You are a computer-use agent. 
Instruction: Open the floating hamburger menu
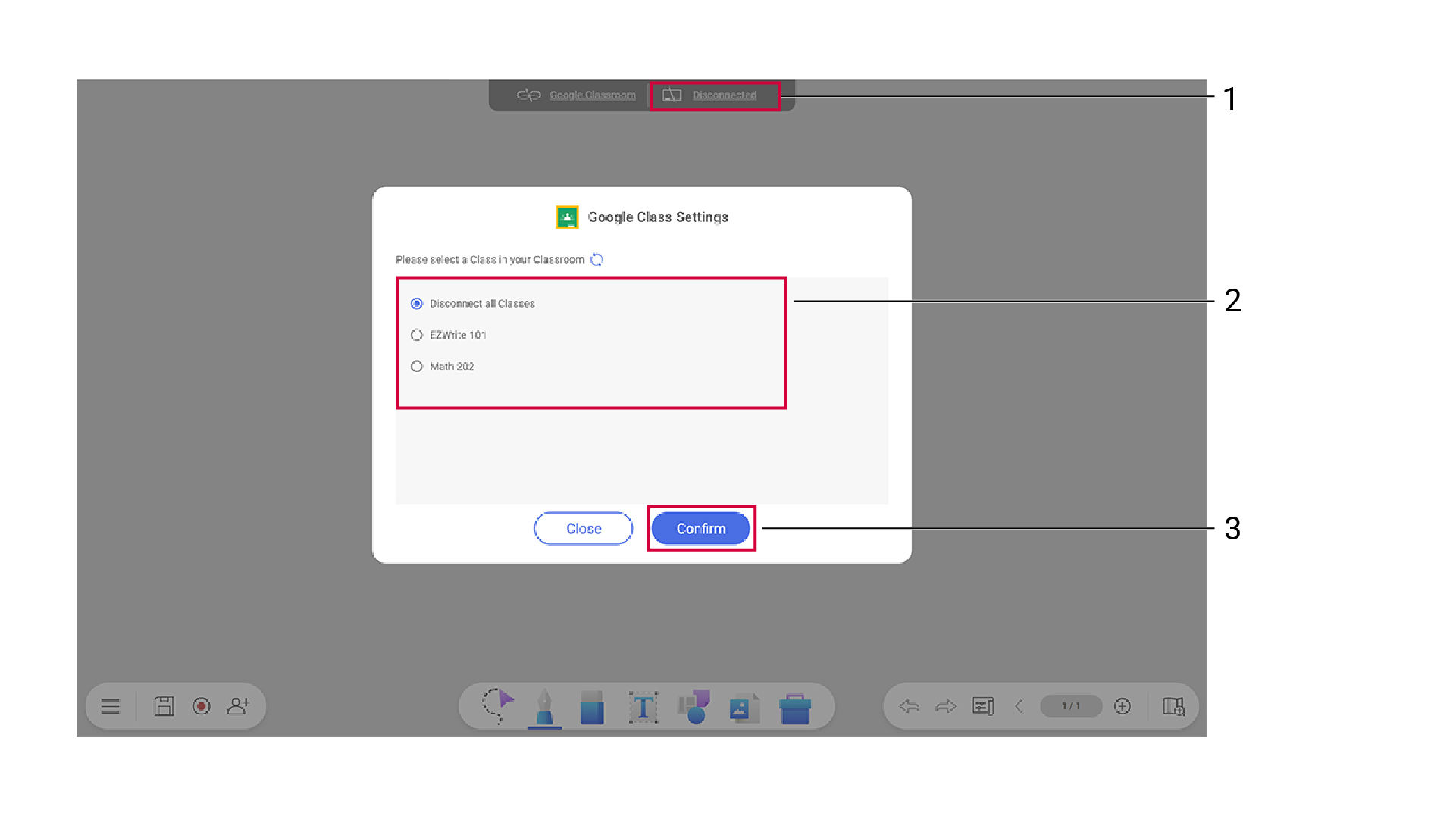110,706
